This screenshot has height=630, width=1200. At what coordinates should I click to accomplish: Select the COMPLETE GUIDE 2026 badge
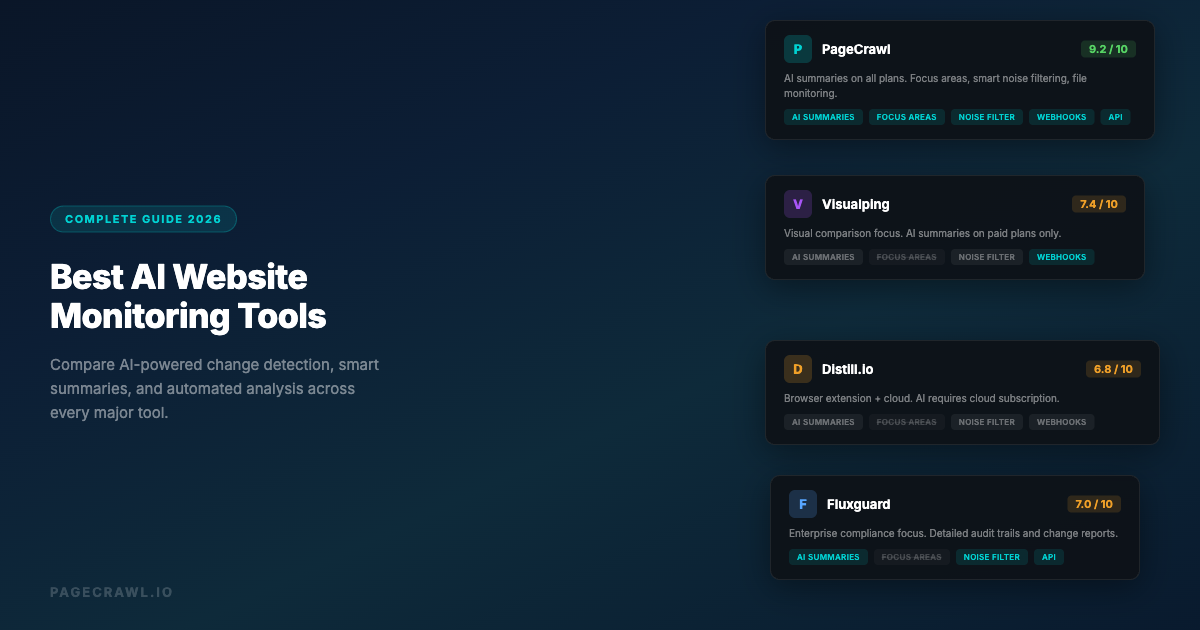tap(143, 218)
